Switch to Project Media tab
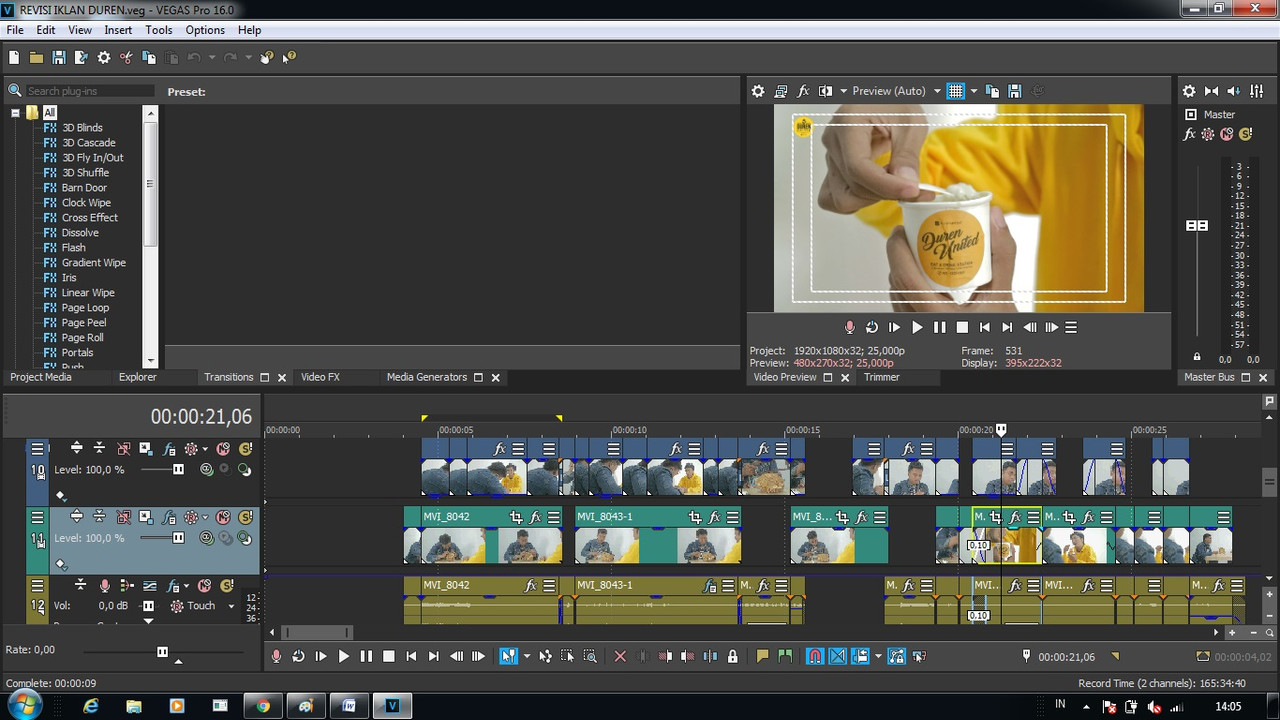Viewport: 1280px width, 720px height. point(41,377)
